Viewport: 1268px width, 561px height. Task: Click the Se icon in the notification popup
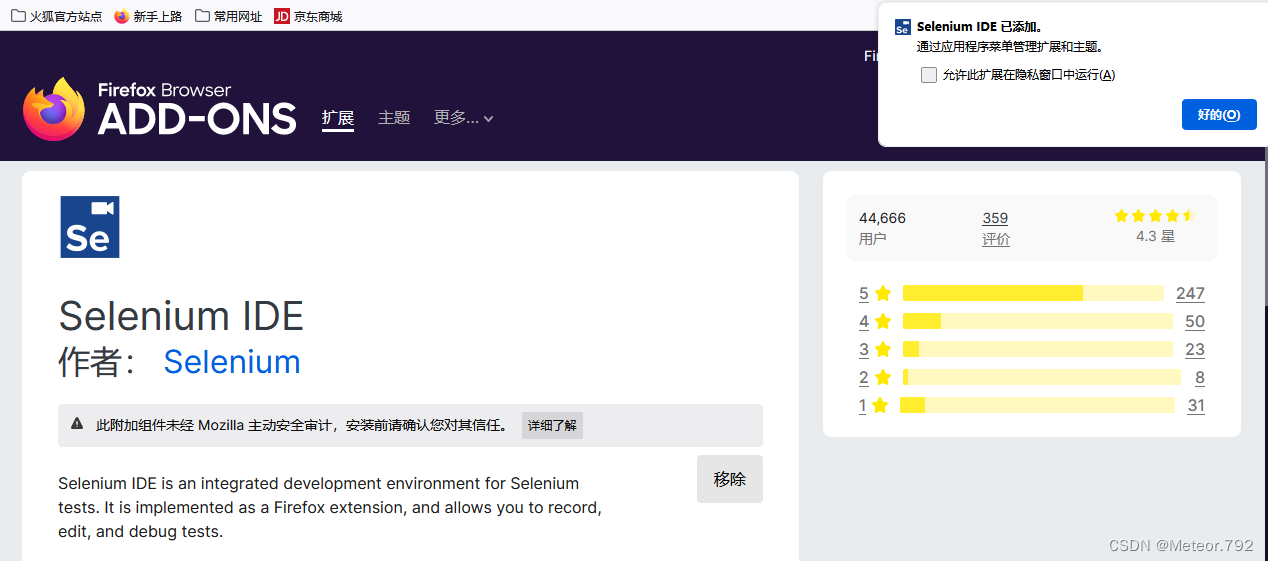(x=903, y=27)
